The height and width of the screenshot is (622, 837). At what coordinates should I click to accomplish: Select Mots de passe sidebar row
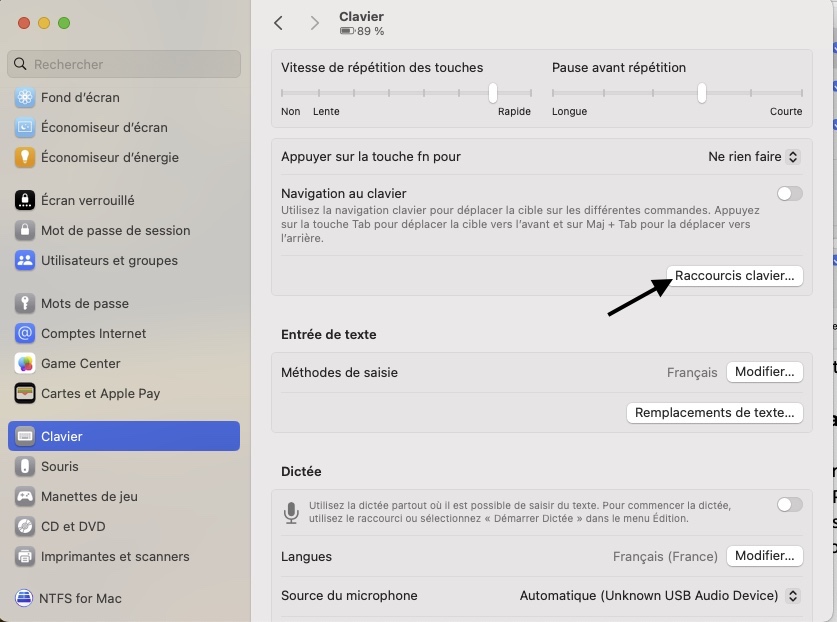coord(124,303)
